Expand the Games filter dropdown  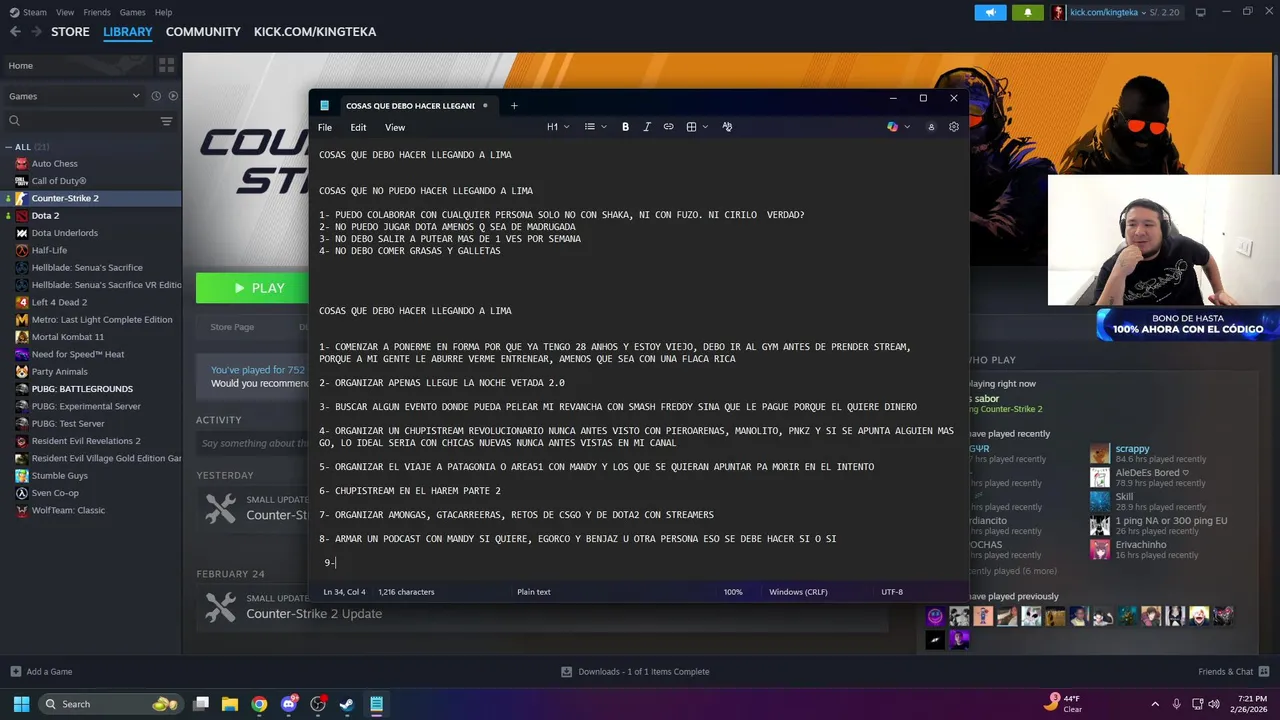(x=136, y=96)
